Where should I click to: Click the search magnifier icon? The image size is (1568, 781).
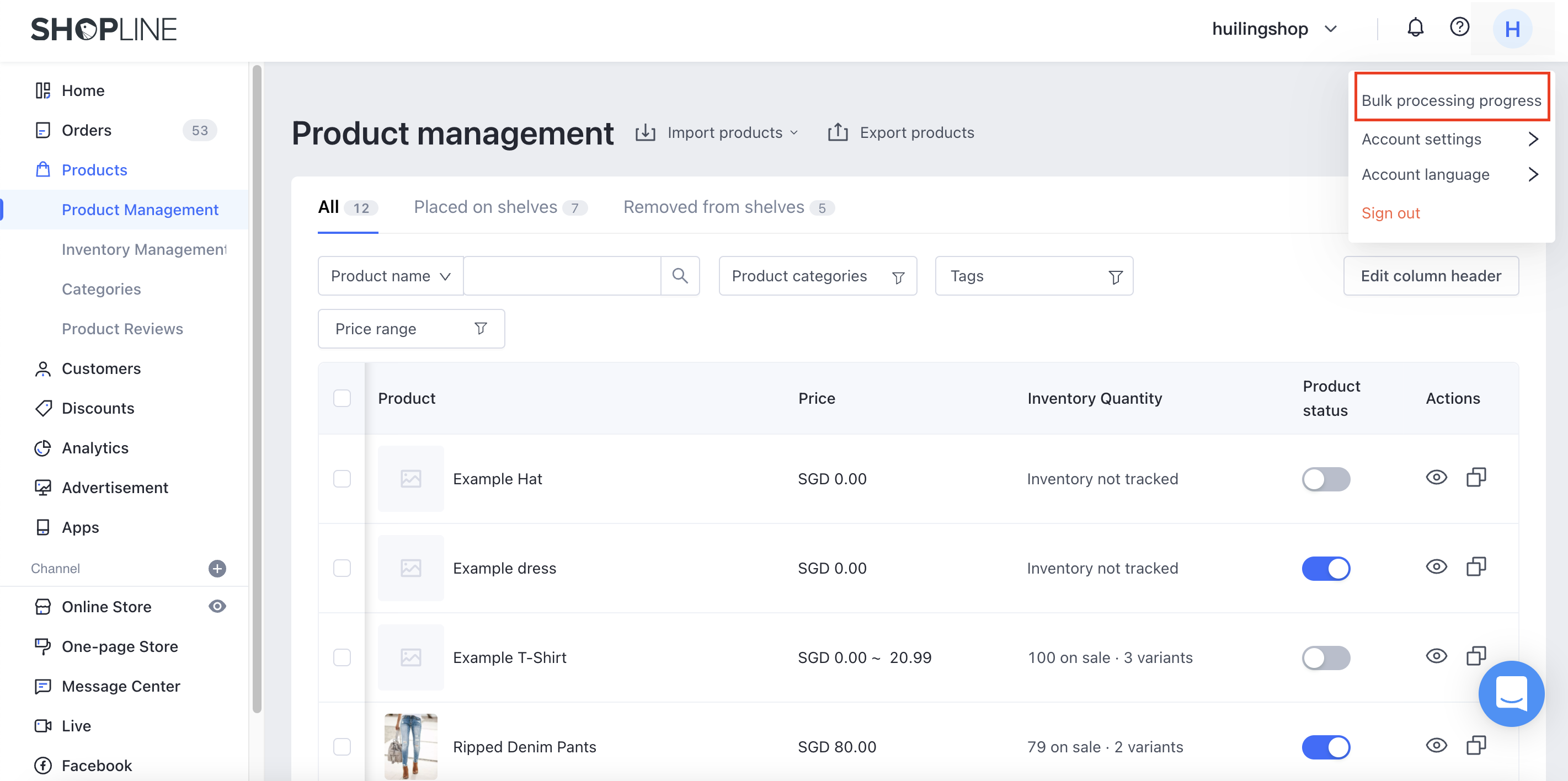point(680,276)
